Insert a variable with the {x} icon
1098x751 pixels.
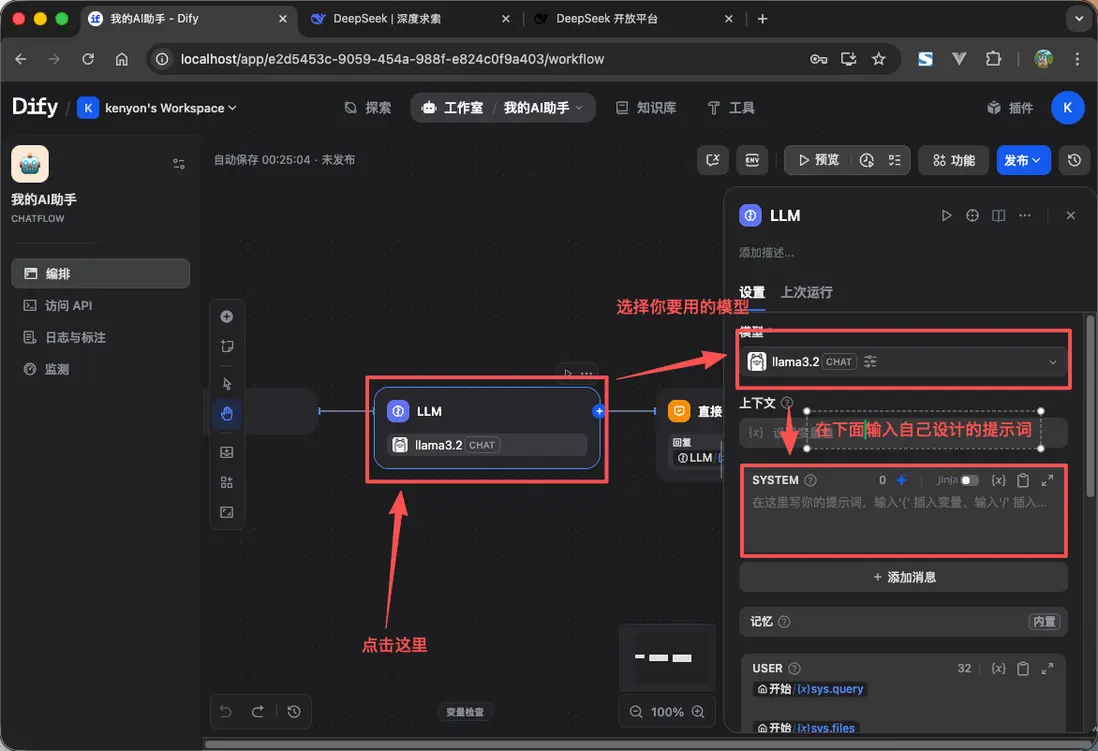[998, 480]
